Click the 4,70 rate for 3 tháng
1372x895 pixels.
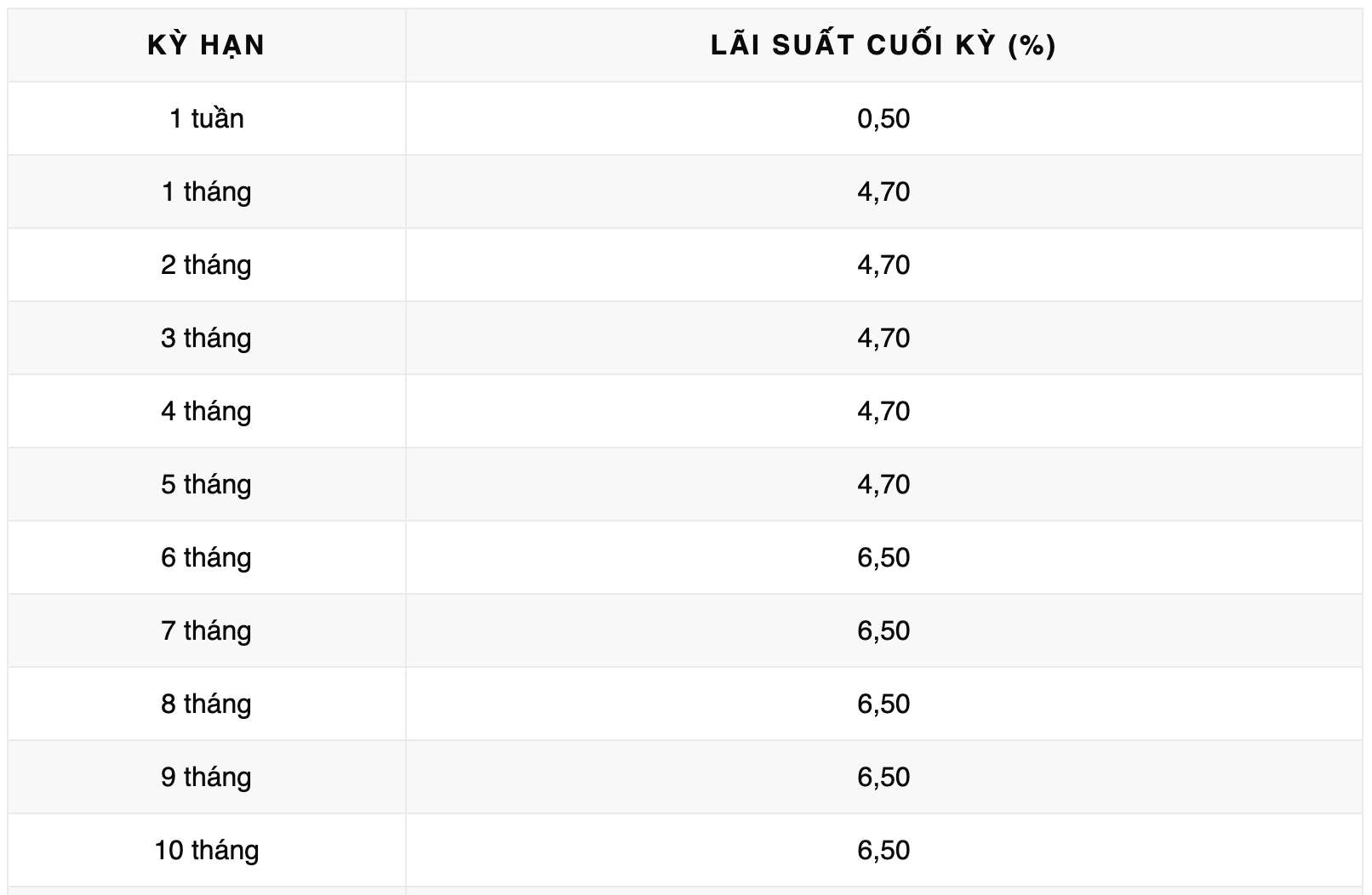coord(883,338)
